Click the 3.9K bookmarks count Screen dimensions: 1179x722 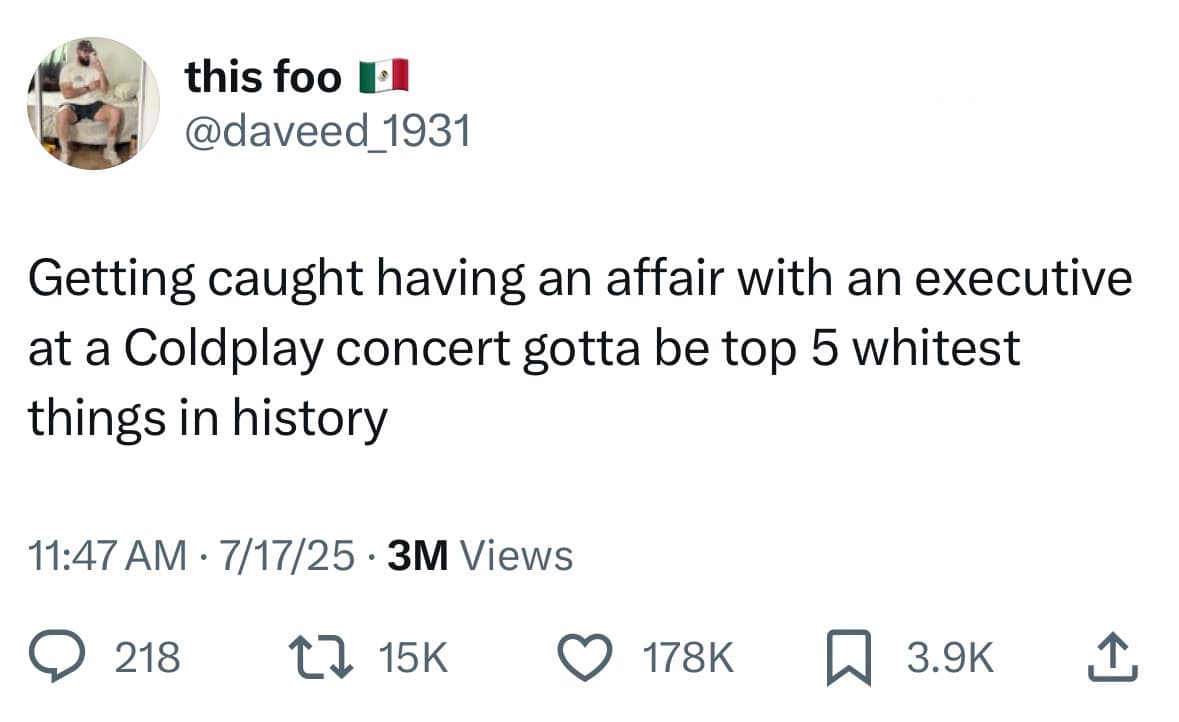click(950, 657)
